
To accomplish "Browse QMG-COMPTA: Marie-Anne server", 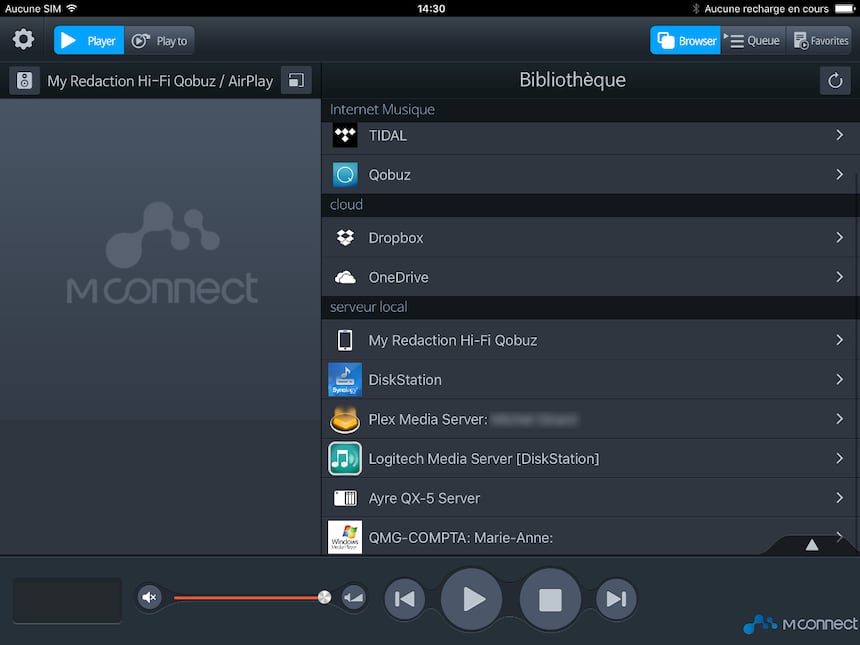I will pos(590,537).
